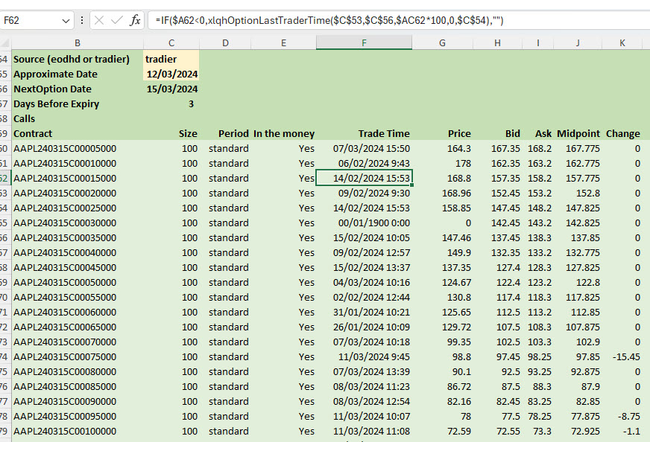Click inside the Name Box showing F62
This screenshot has height=450, width=650.
pos(30,19)
